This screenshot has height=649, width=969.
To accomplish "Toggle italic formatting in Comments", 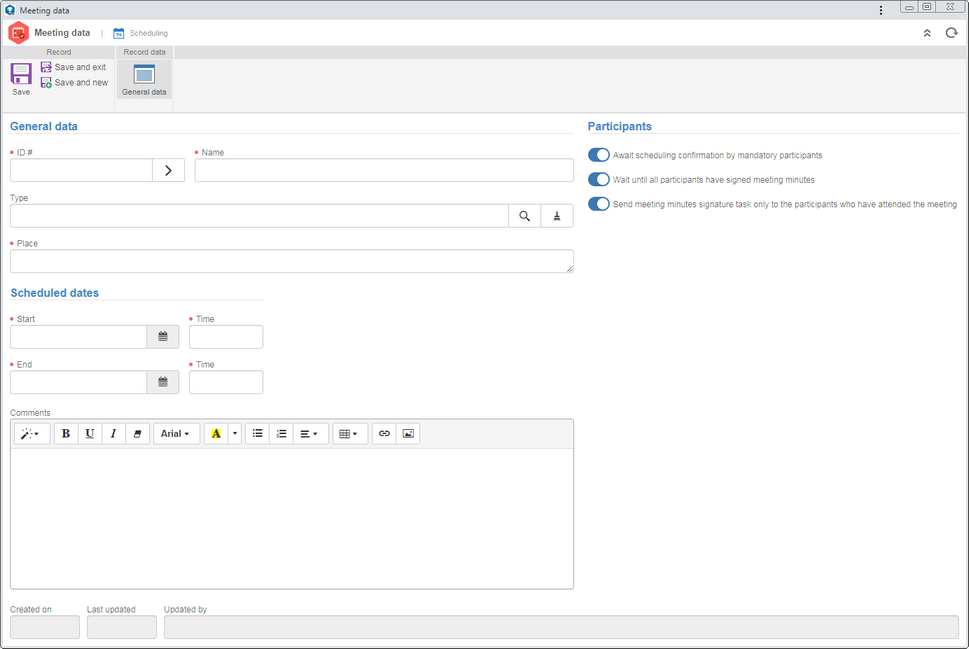I will point(113,434).
